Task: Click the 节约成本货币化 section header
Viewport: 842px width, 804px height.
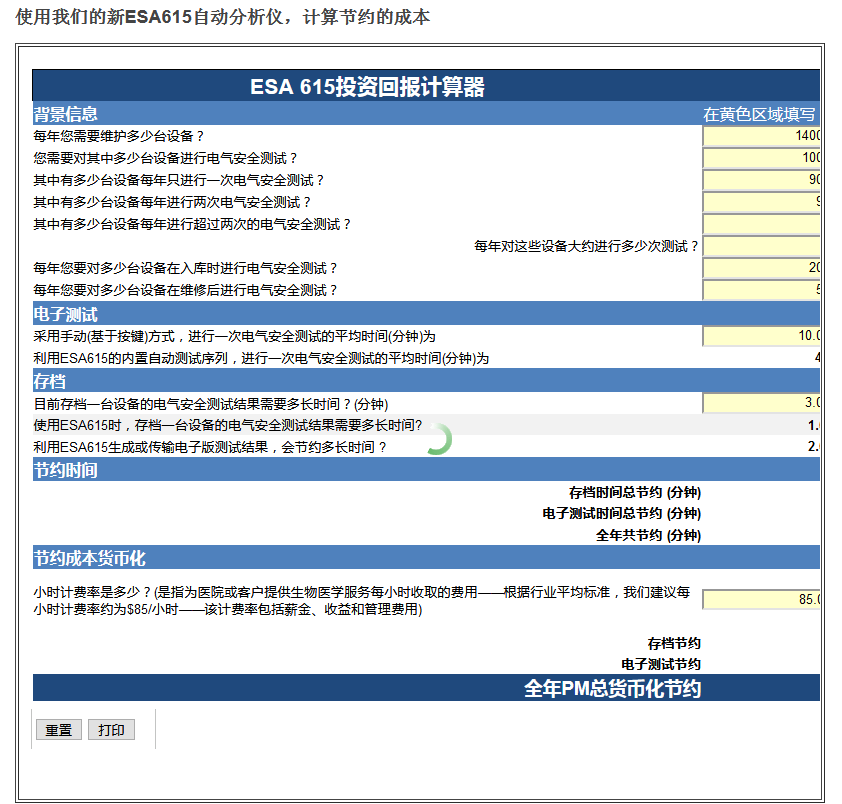Action: pyautogui.click(x=89, y=558)
